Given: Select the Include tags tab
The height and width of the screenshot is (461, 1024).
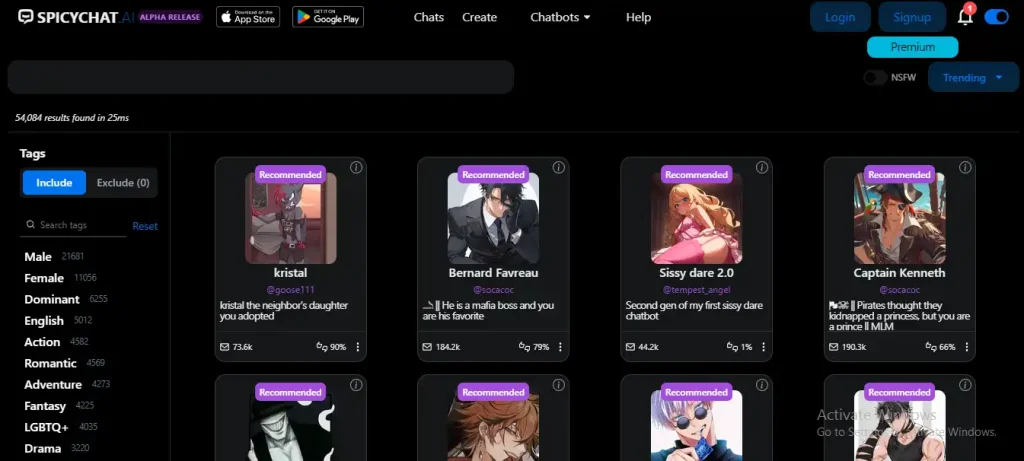Looking at the screenshot, I should coord(54,183).
